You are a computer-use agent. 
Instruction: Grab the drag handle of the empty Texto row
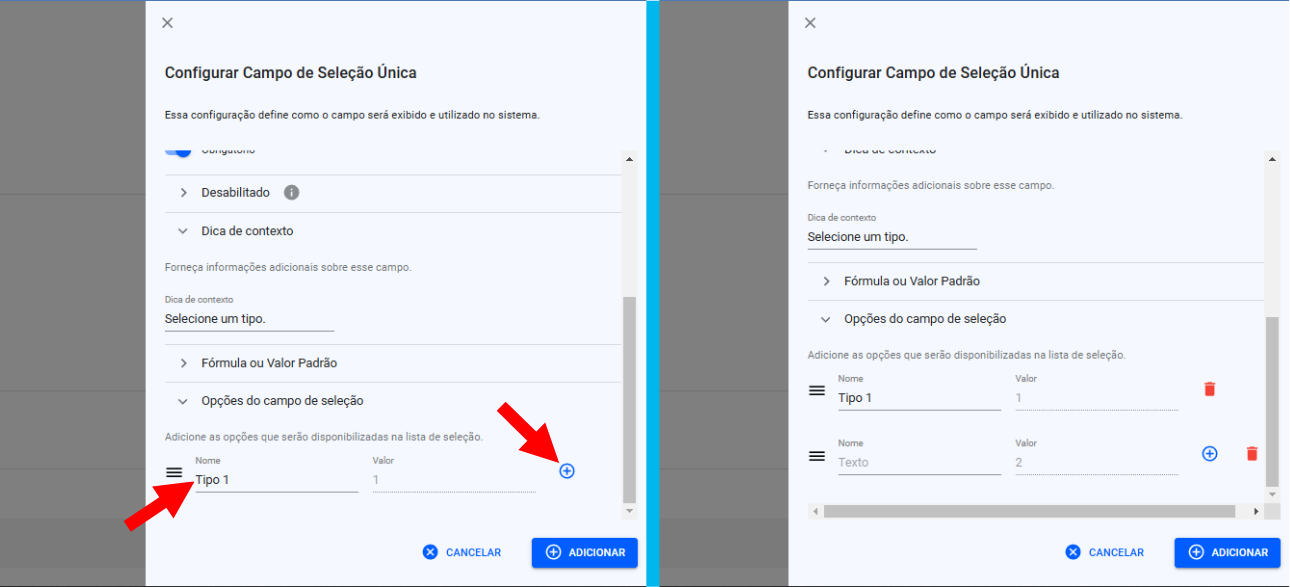817,455
